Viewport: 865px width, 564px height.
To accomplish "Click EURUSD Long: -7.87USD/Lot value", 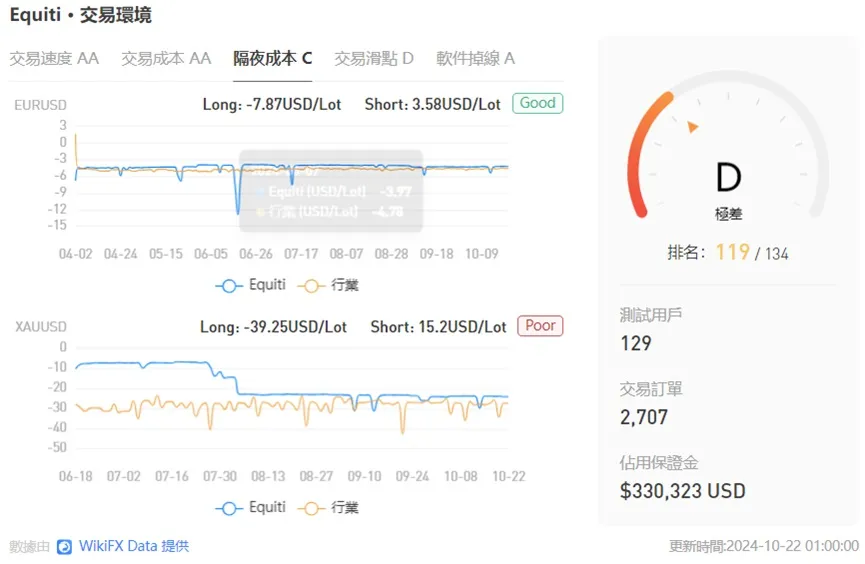I will (x=272, y=104).
